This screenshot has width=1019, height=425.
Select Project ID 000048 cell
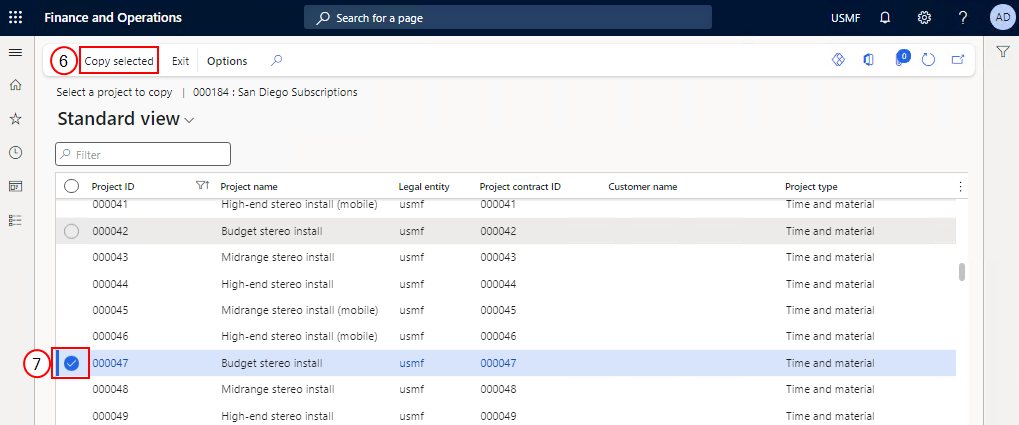pos(110,389)
